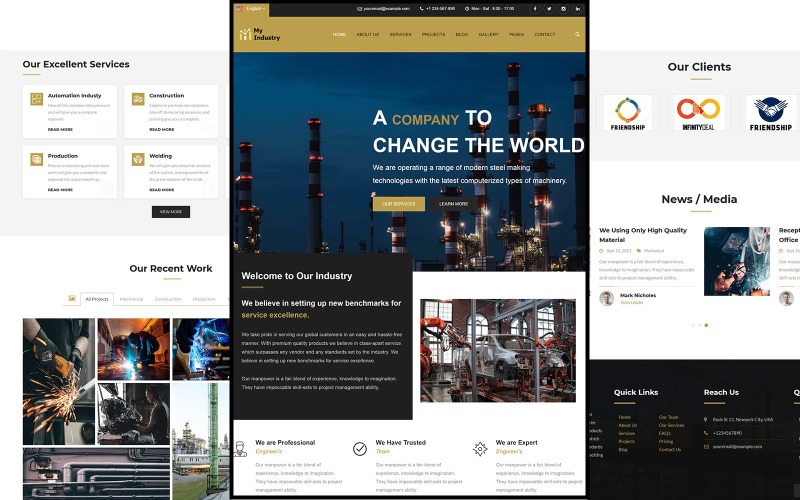
Task: Open the Contact nav item
Action: pos(545,35)
